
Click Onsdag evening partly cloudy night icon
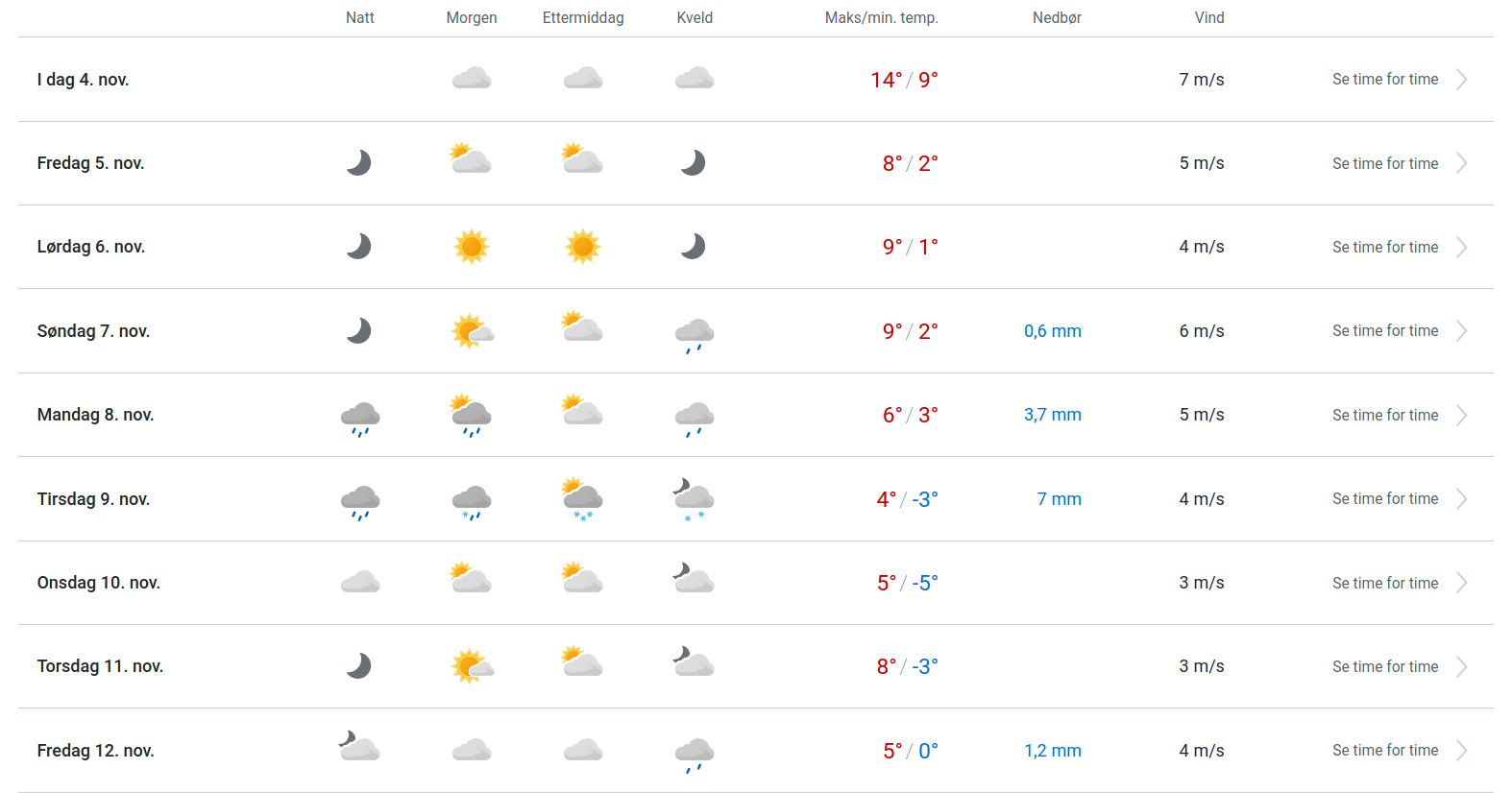point(694,580)
